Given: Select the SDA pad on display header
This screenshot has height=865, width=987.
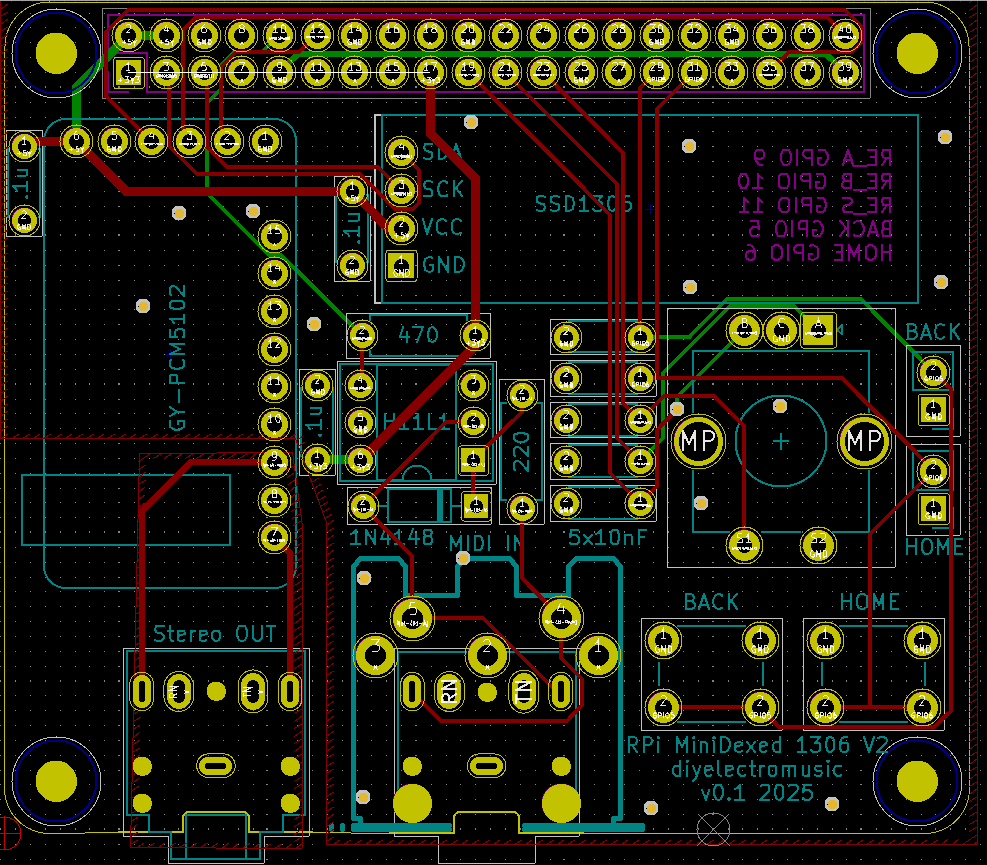Looking at the screenshot, I should tap(401, 152).
